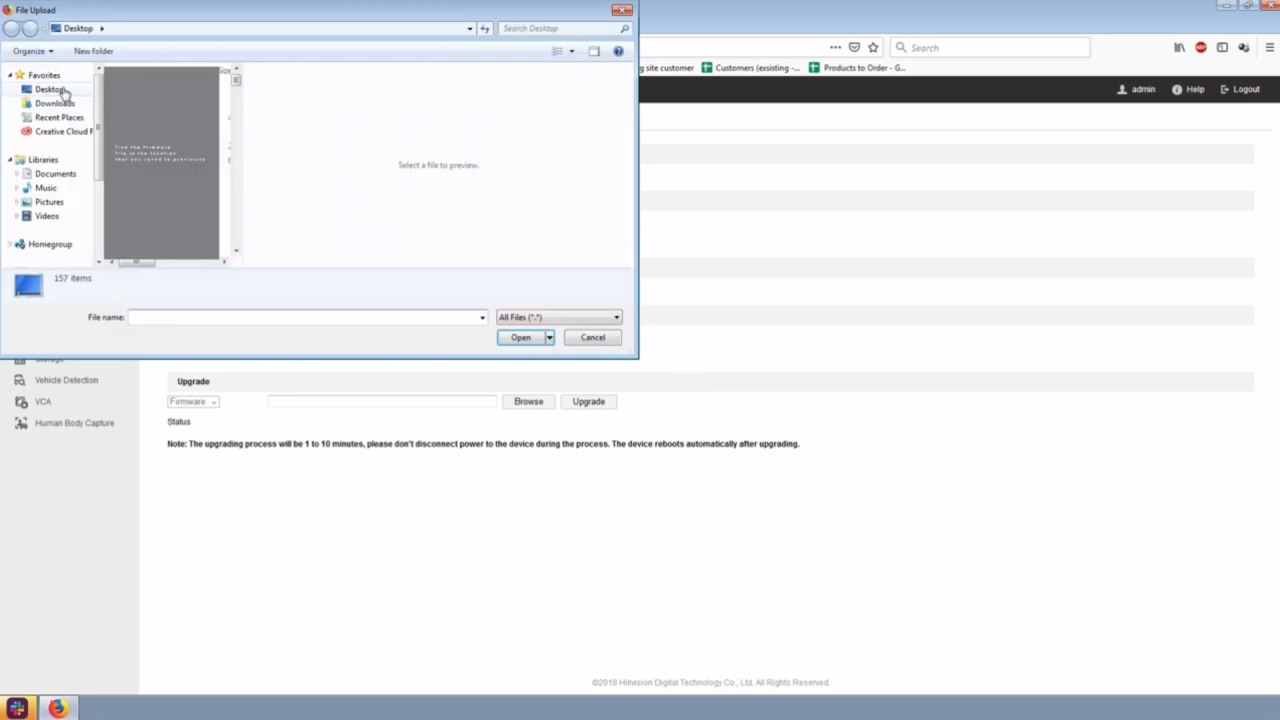Open the All Files type dropdown
Screen dimensions: 1280x720
point(558,317)
